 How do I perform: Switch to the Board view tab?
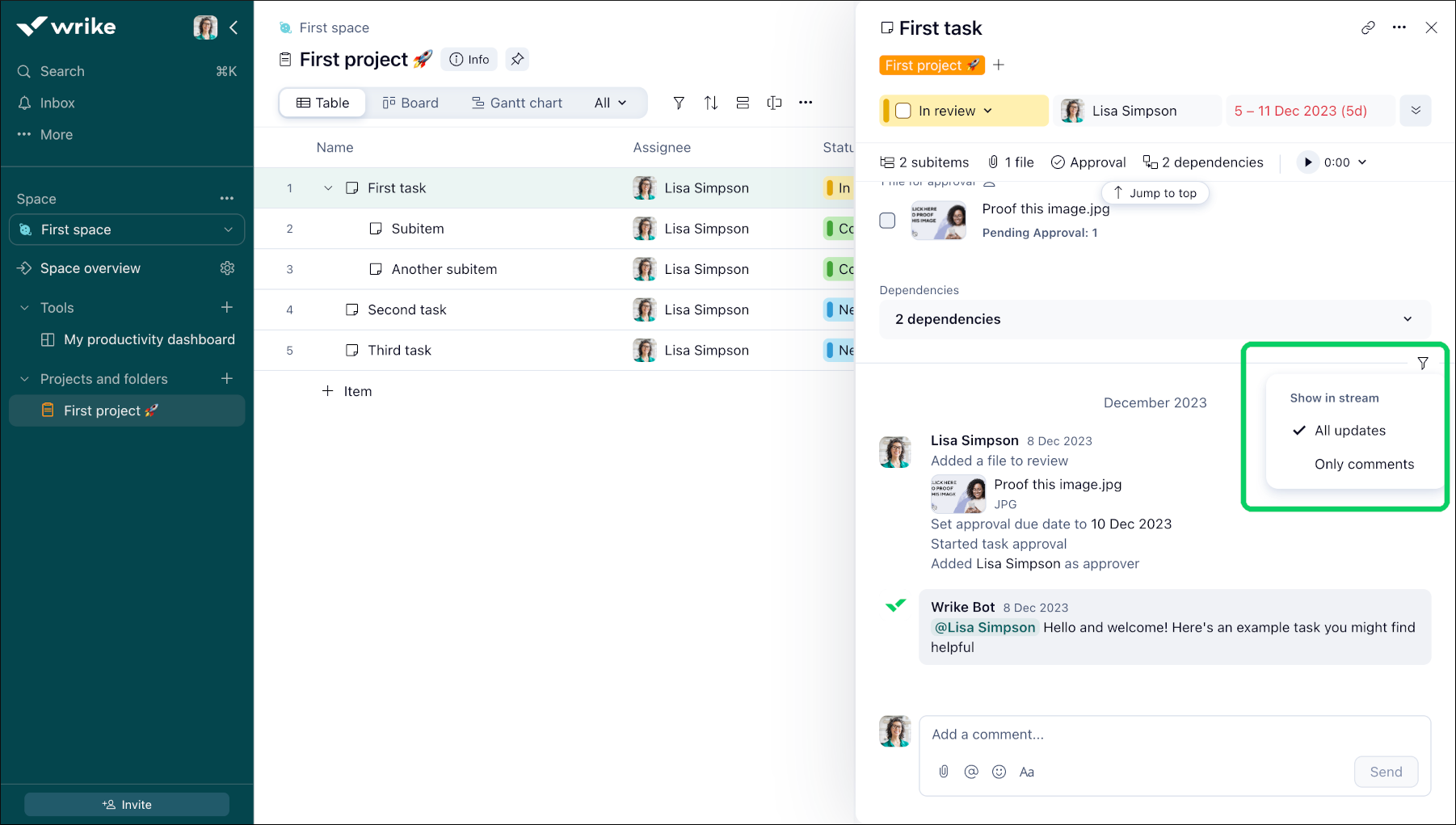pyautogui.click(x=410, y=103)
